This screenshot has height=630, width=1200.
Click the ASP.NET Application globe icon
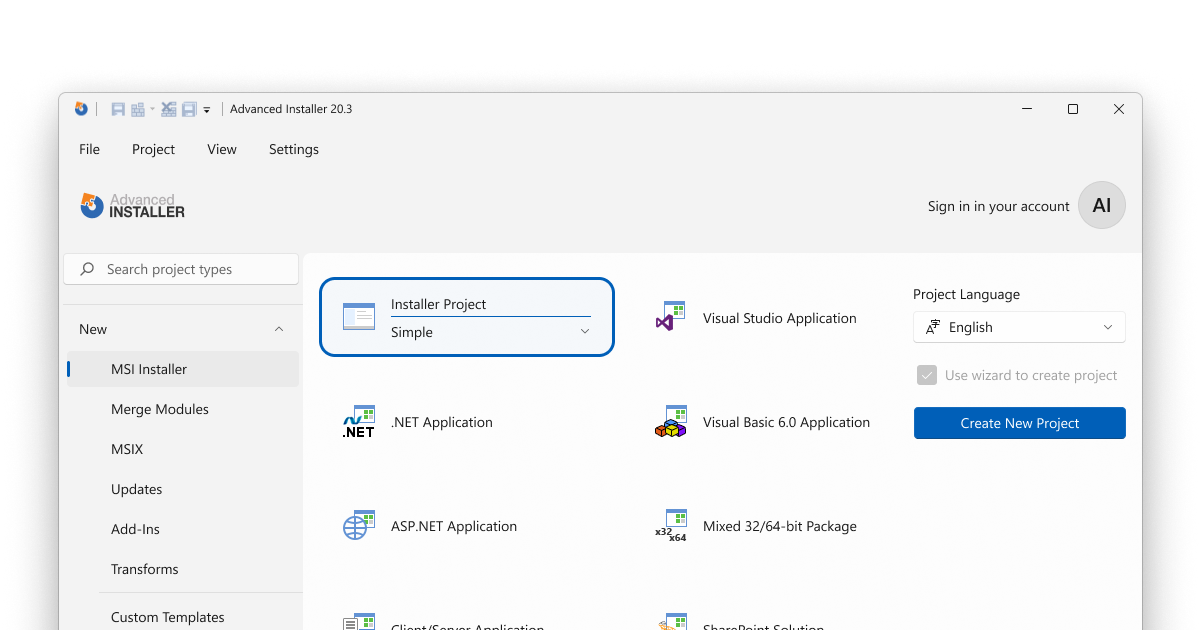coord(358,525)
